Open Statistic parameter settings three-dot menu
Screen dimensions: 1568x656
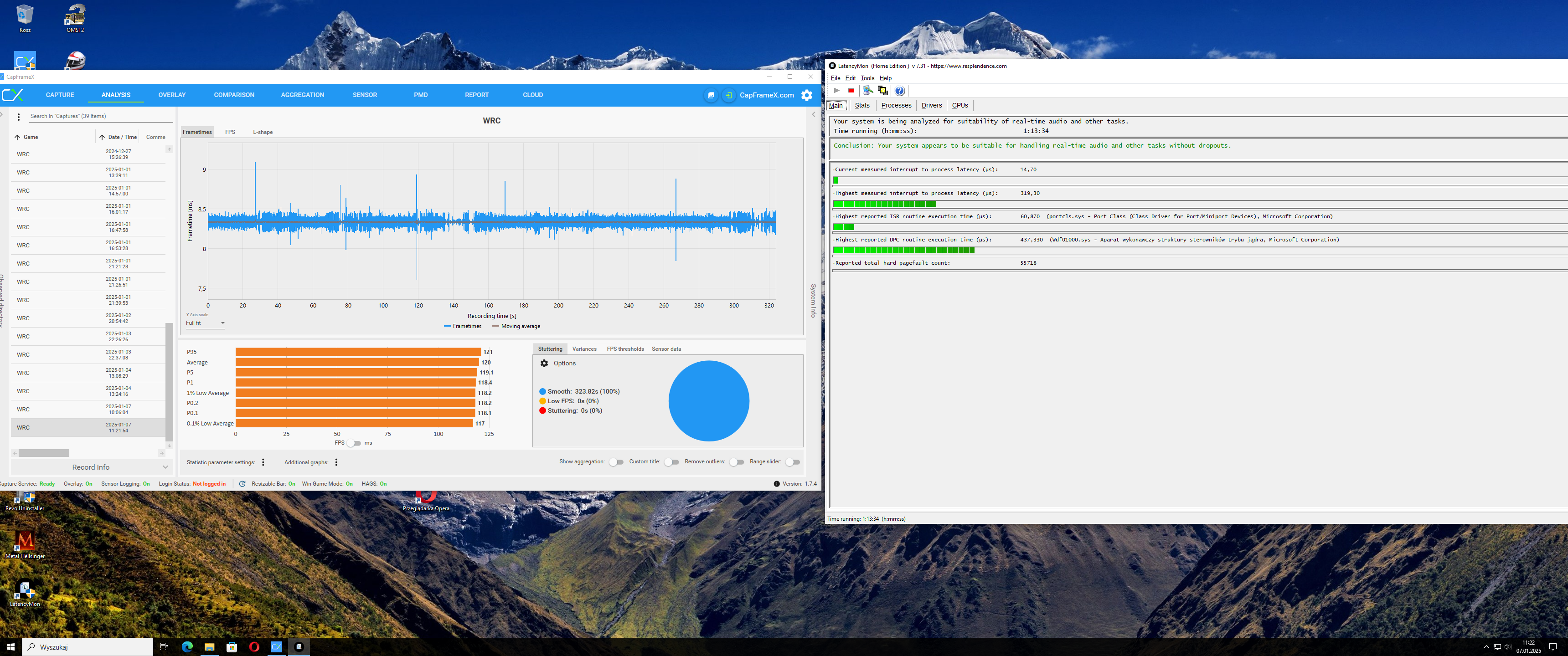pos(263,462)
